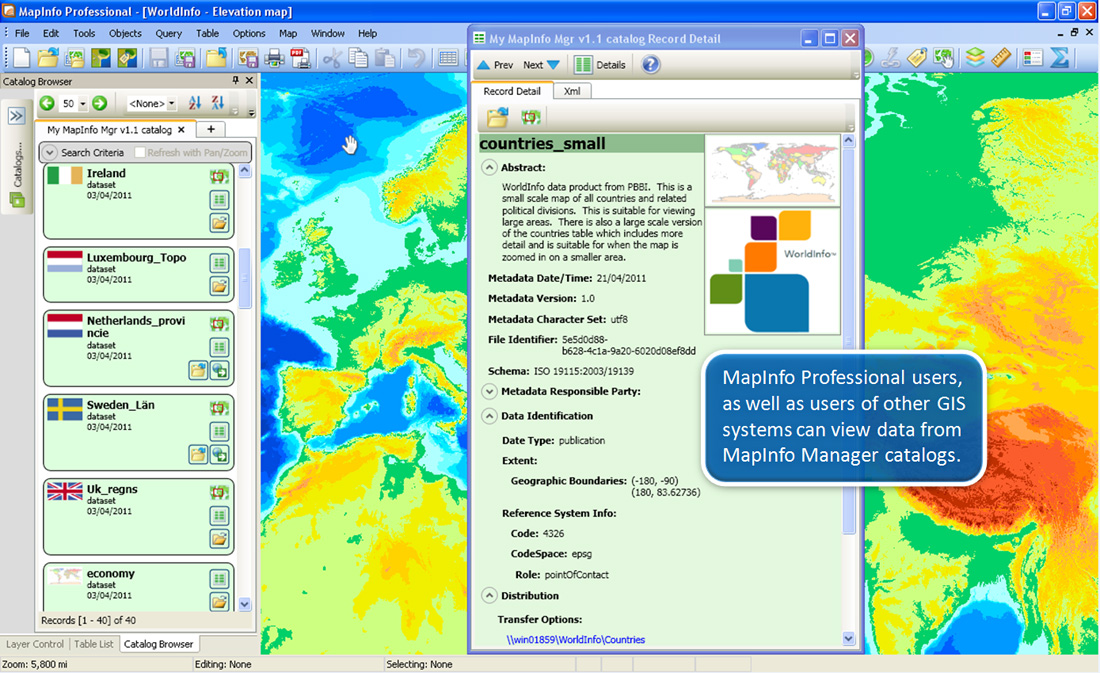Click the map grabber hand icon in toolbar
1100x673 pixels.
tap(944, 58)
